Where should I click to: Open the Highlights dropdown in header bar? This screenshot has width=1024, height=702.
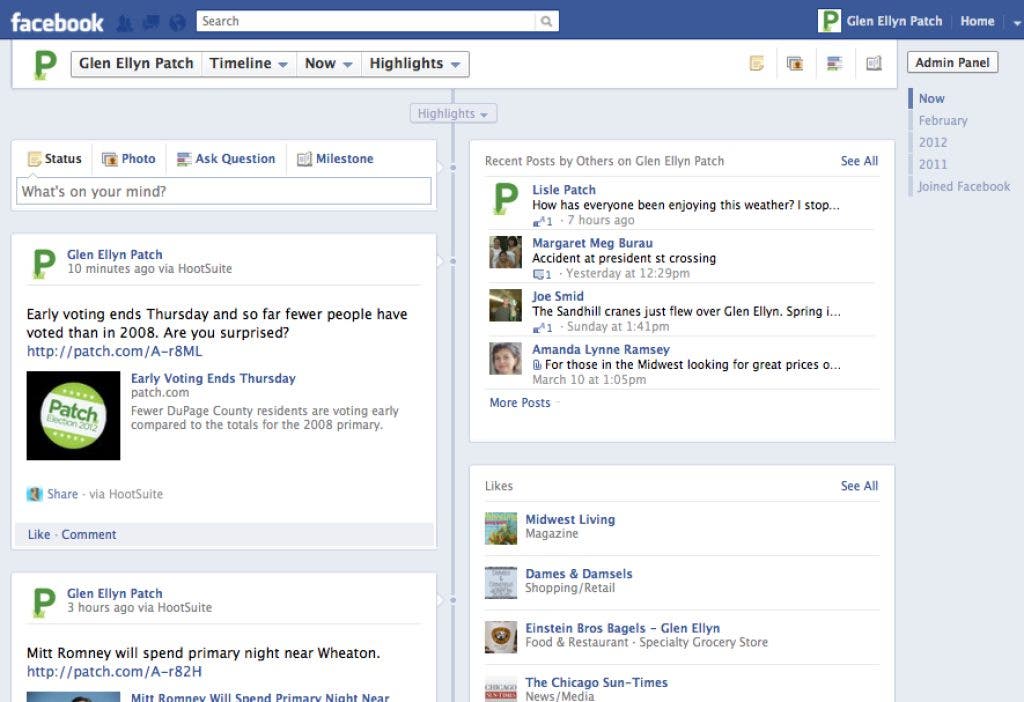pos(415,63)
